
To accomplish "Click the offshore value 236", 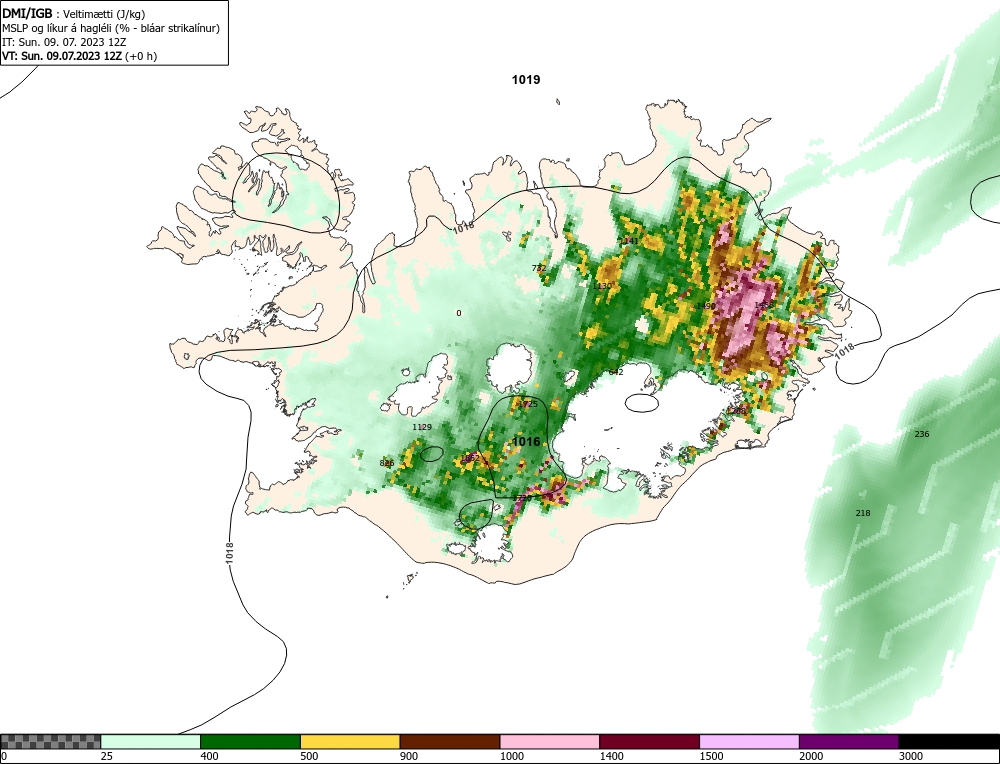I will (x=922, y=434).
